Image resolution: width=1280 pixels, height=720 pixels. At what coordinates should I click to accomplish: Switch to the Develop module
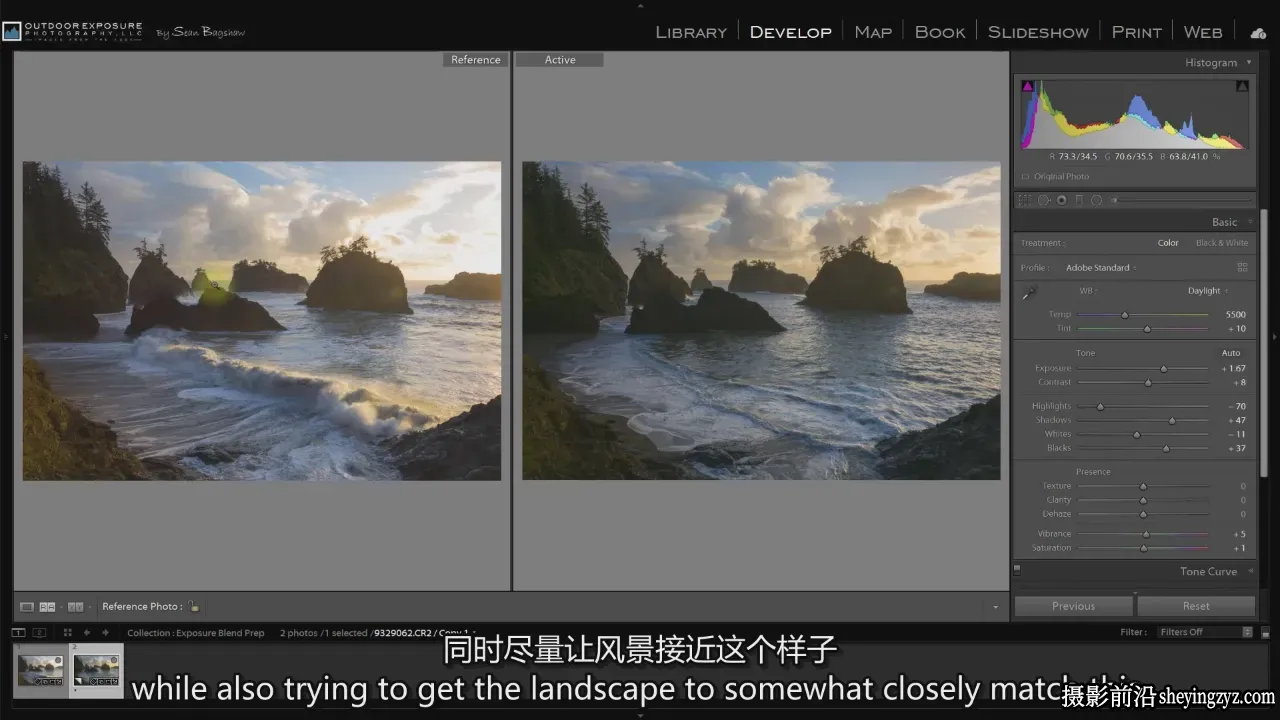click(x=790, y=32)
